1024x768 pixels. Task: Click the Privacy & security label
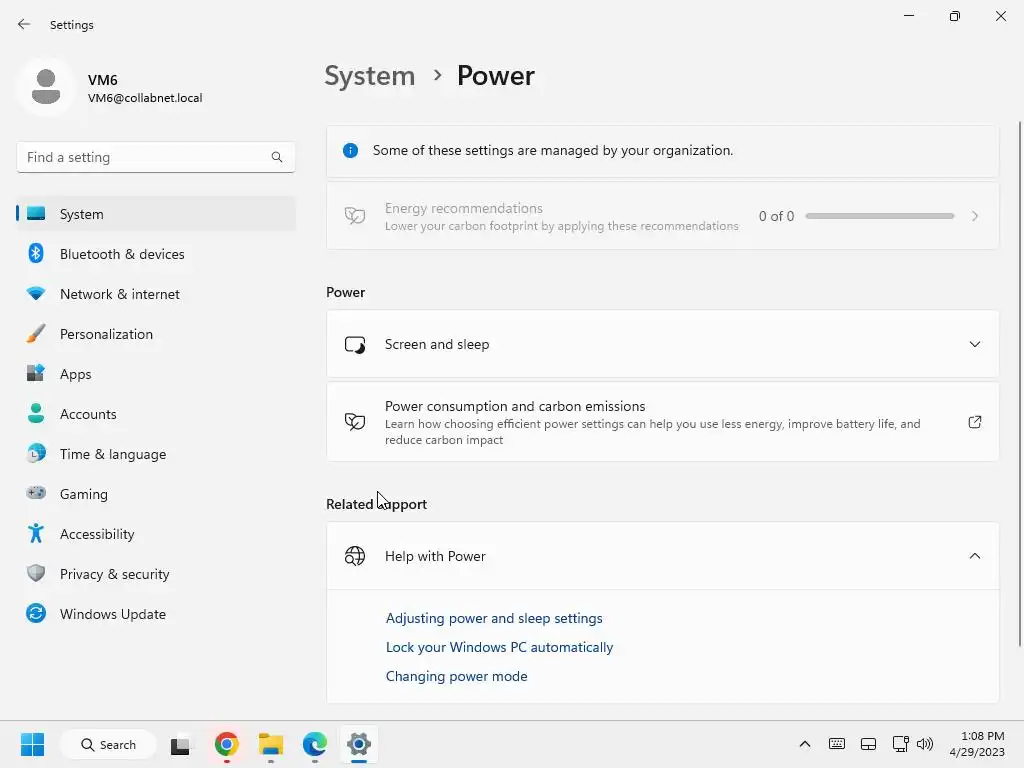coord(114,574)
